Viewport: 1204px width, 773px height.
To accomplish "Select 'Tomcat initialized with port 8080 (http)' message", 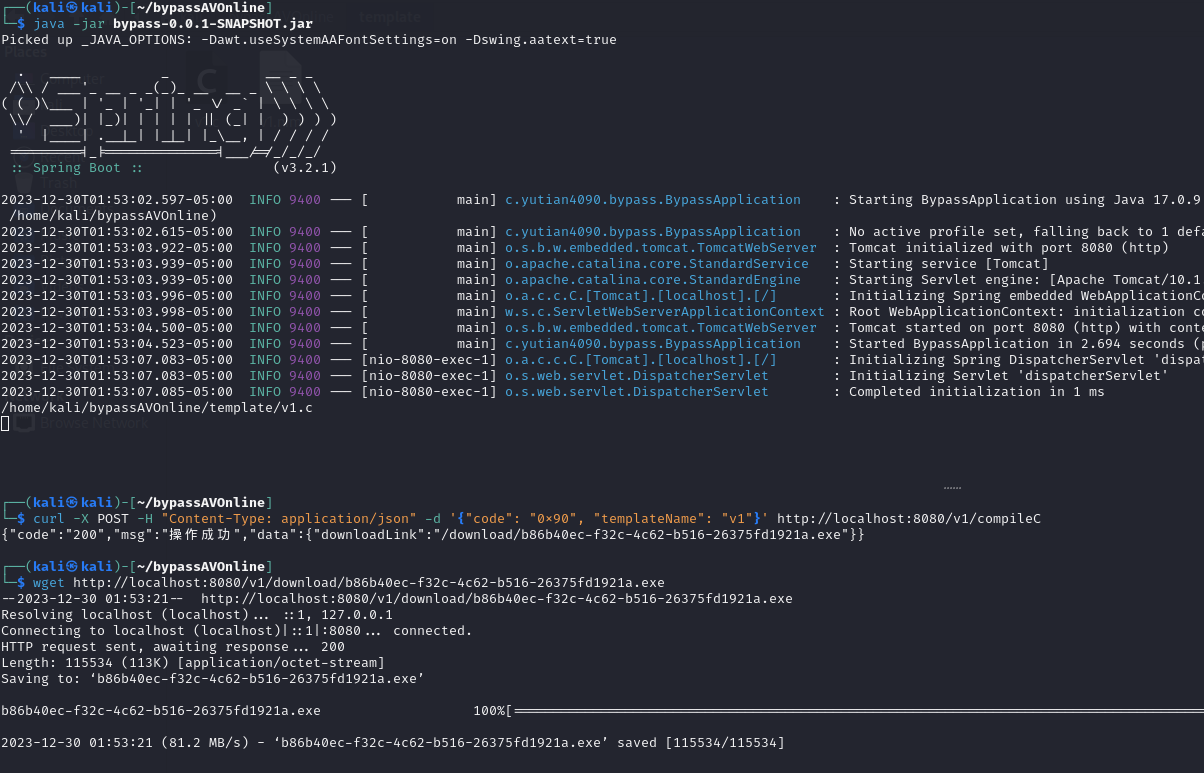I will [x=1009, y=248].
